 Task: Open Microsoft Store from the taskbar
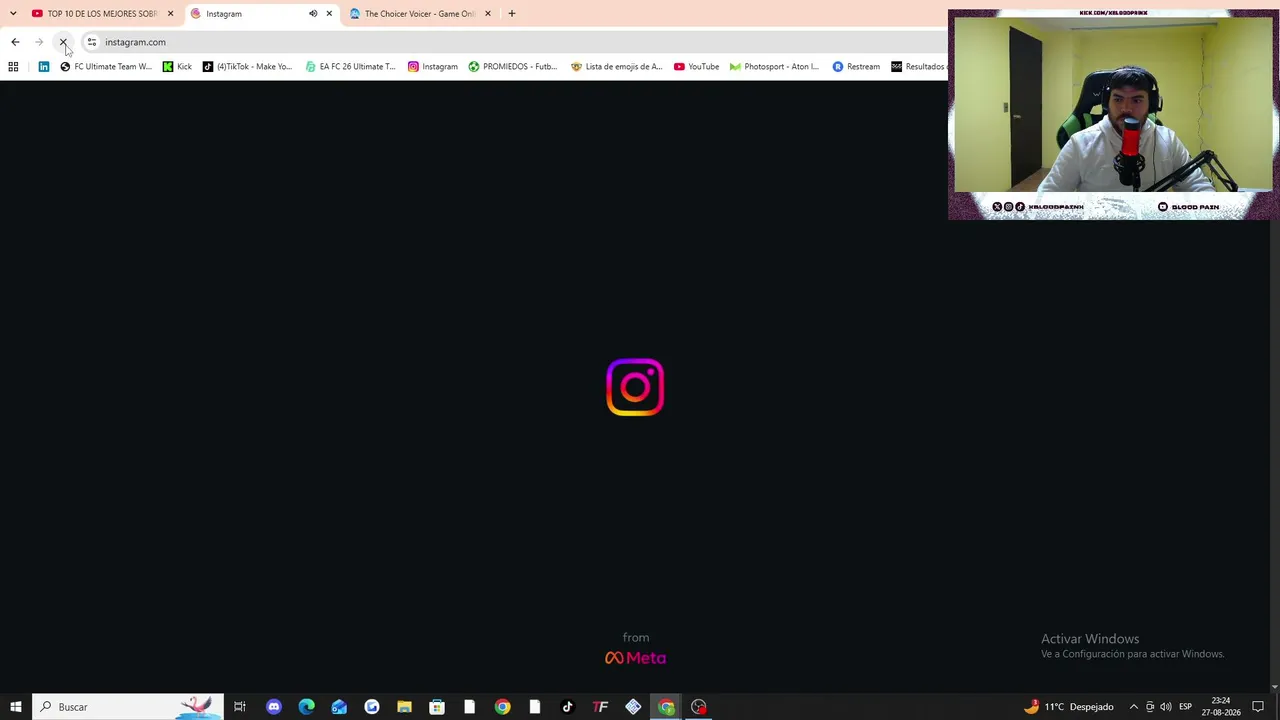tap(437, 707)
